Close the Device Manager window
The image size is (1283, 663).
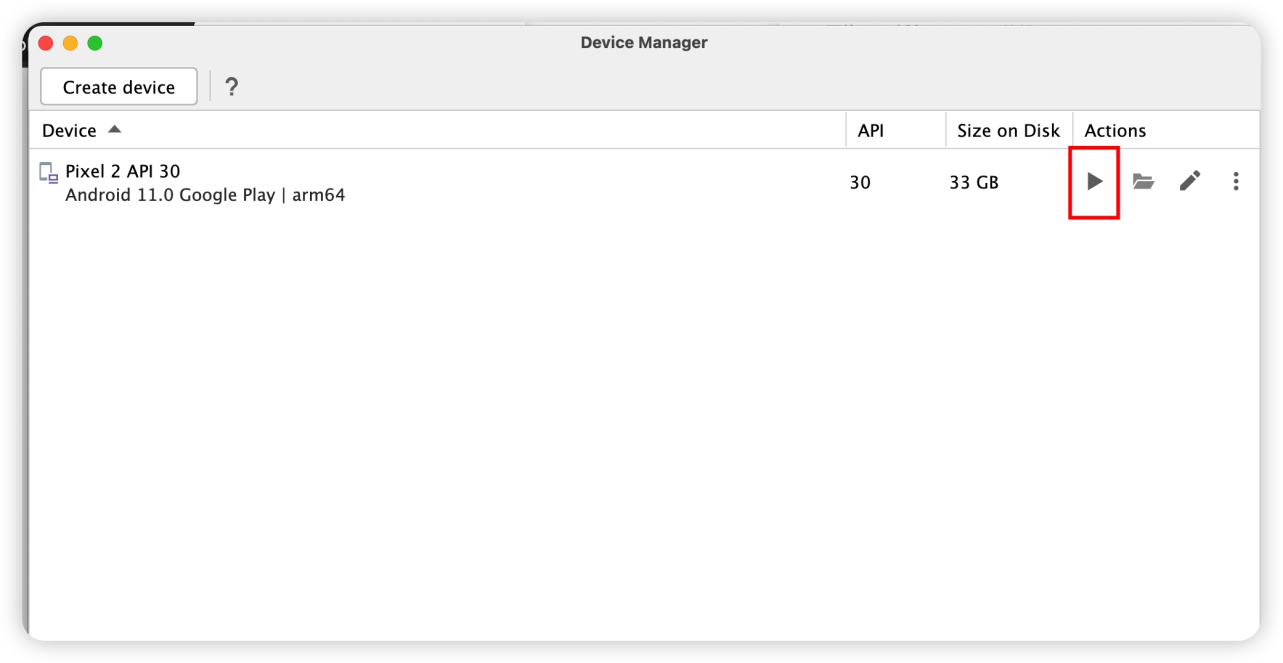click(46, 43)
